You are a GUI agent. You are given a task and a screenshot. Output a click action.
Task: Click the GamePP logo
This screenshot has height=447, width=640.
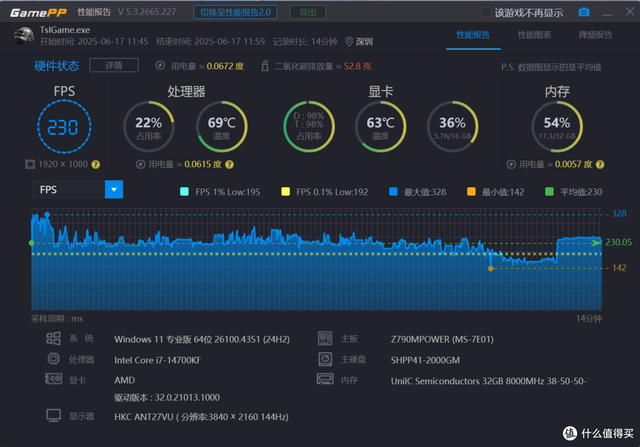[x=38, y=13]
